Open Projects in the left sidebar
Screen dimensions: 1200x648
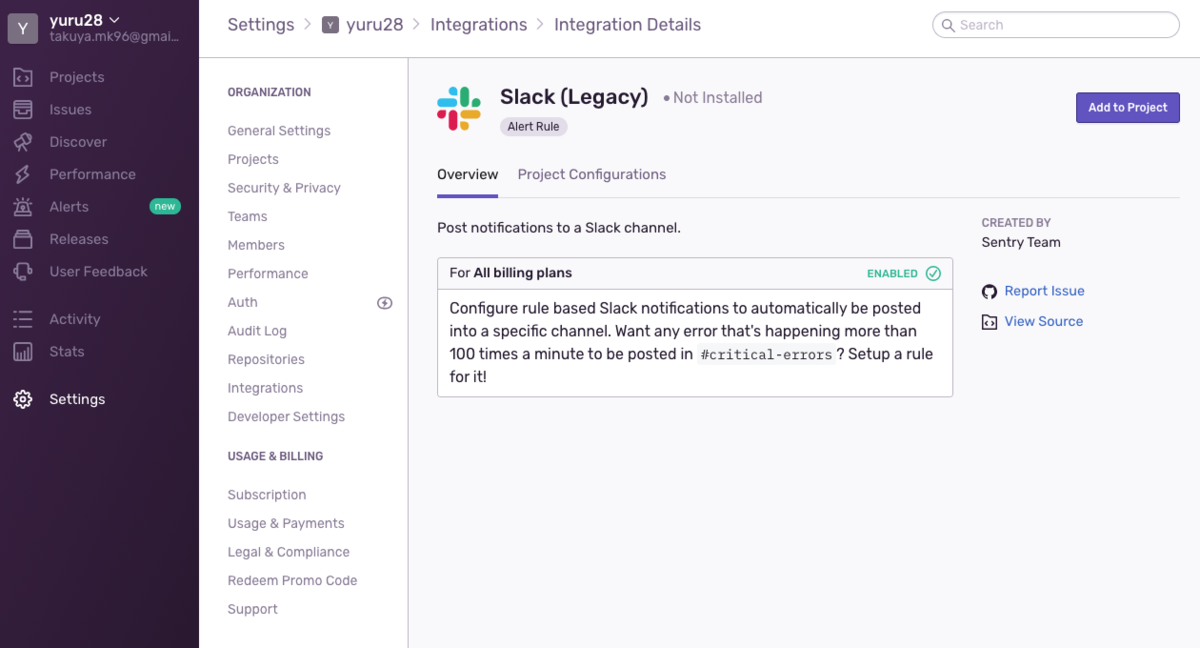[76, 77]
